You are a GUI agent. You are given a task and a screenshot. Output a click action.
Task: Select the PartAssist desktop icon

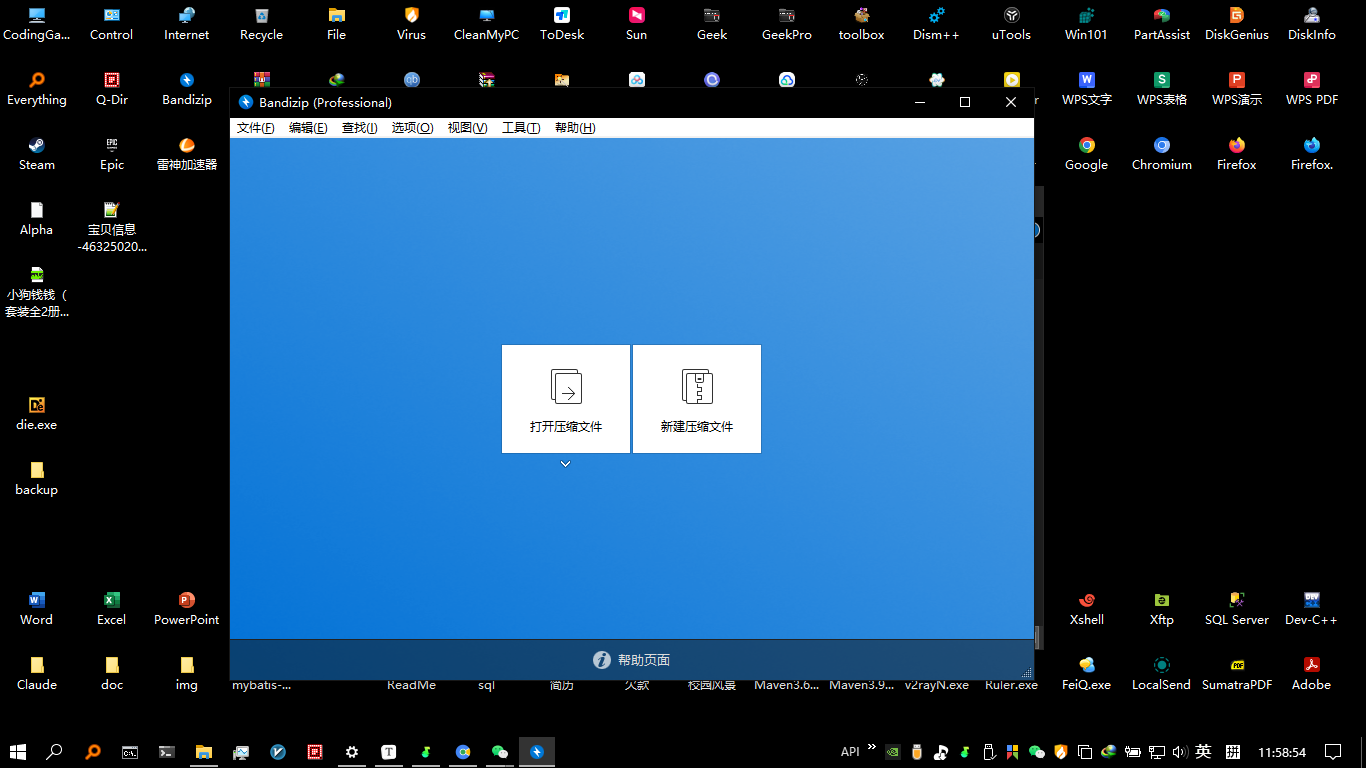[x=1162, y=23]
